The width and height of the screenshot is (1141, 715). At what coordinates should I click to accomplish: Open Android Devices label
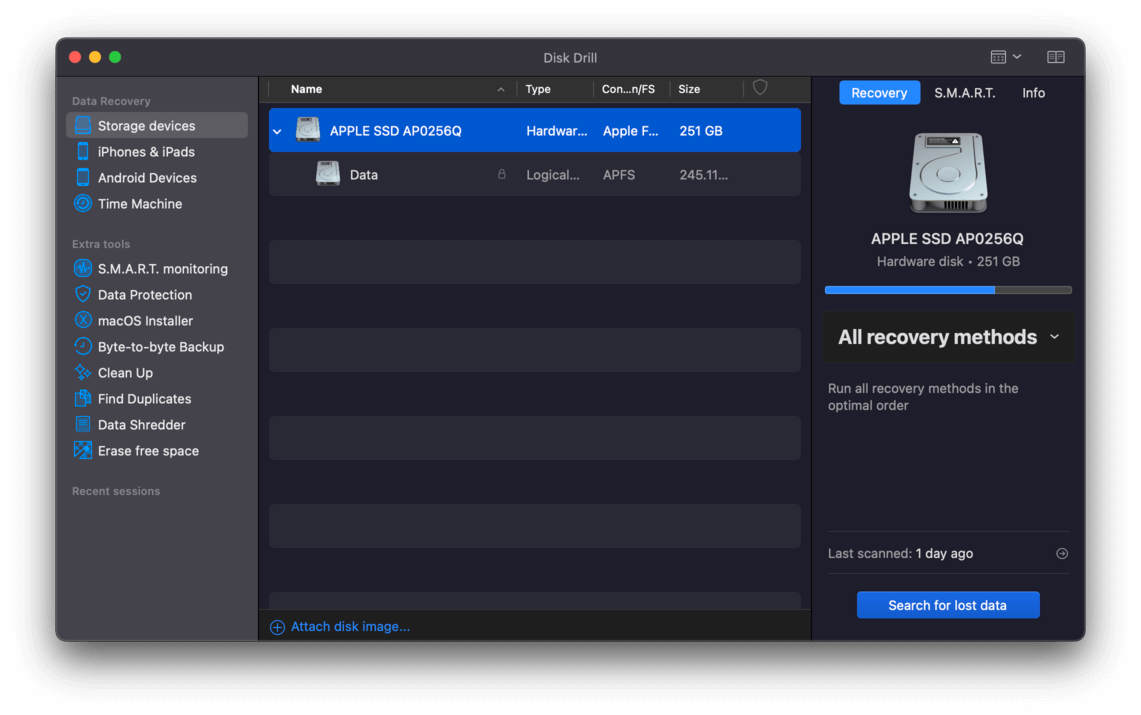click(x=147, y=177)
